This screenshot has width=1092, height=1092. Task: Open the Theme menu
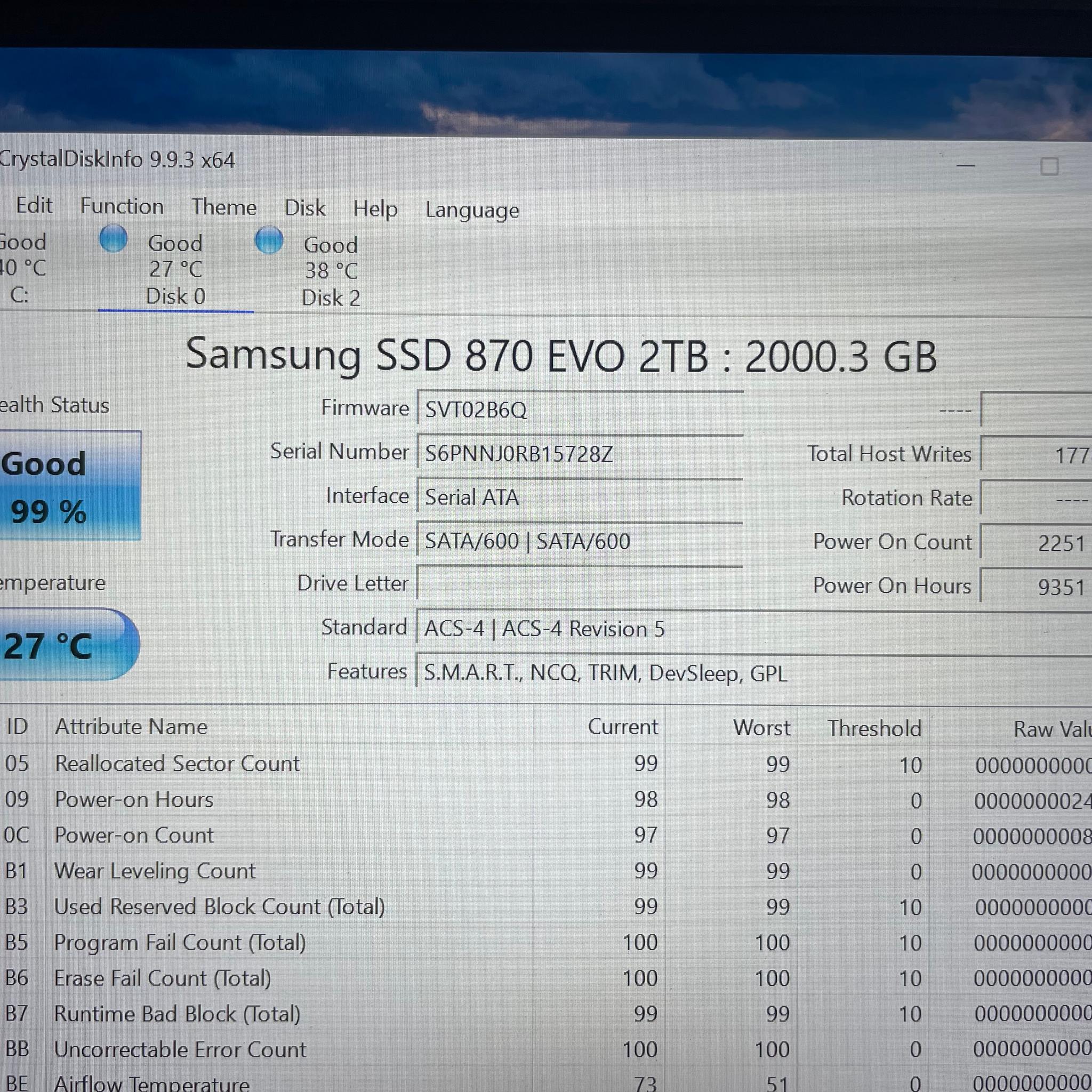224,207
